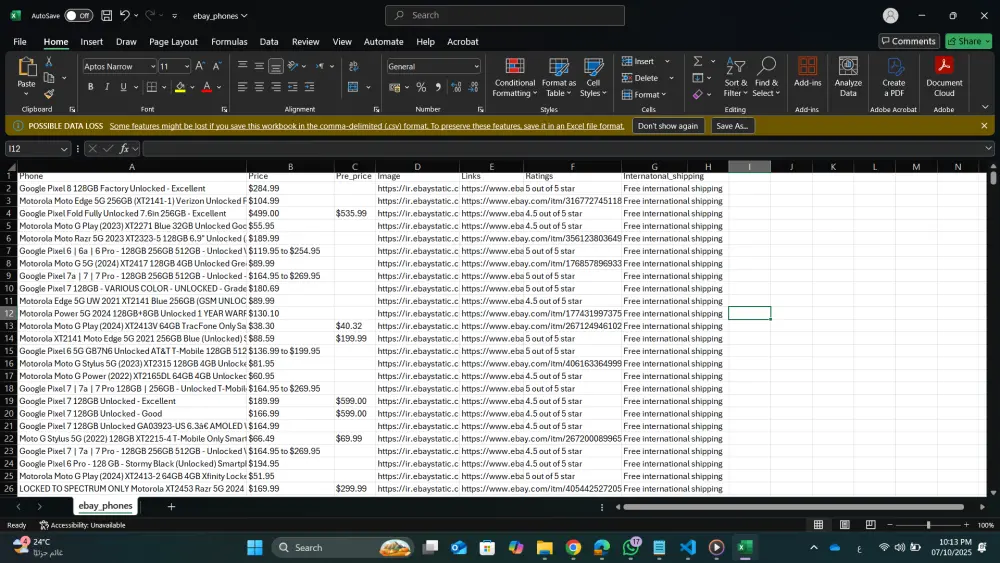Click the AutoSum sigma icon

(x=698, y=61)
